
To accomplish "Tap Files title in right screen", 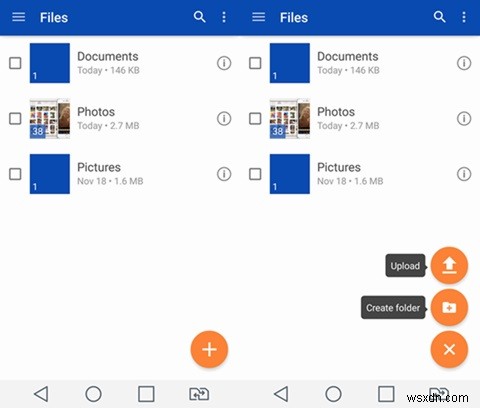I will coord(294,17).
